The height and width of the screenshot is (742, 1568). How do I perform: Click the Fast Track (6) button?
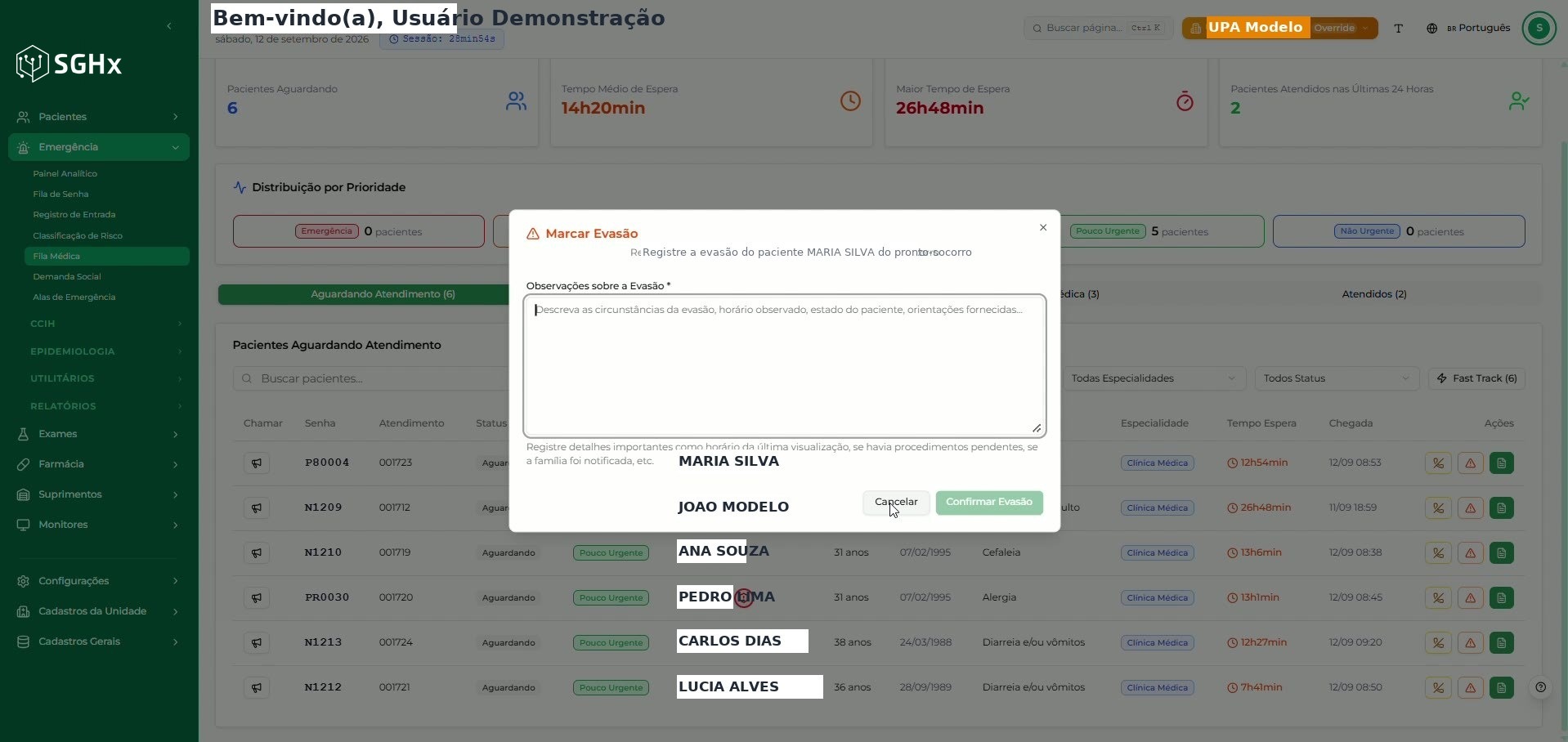click(x=1476, y=378)
